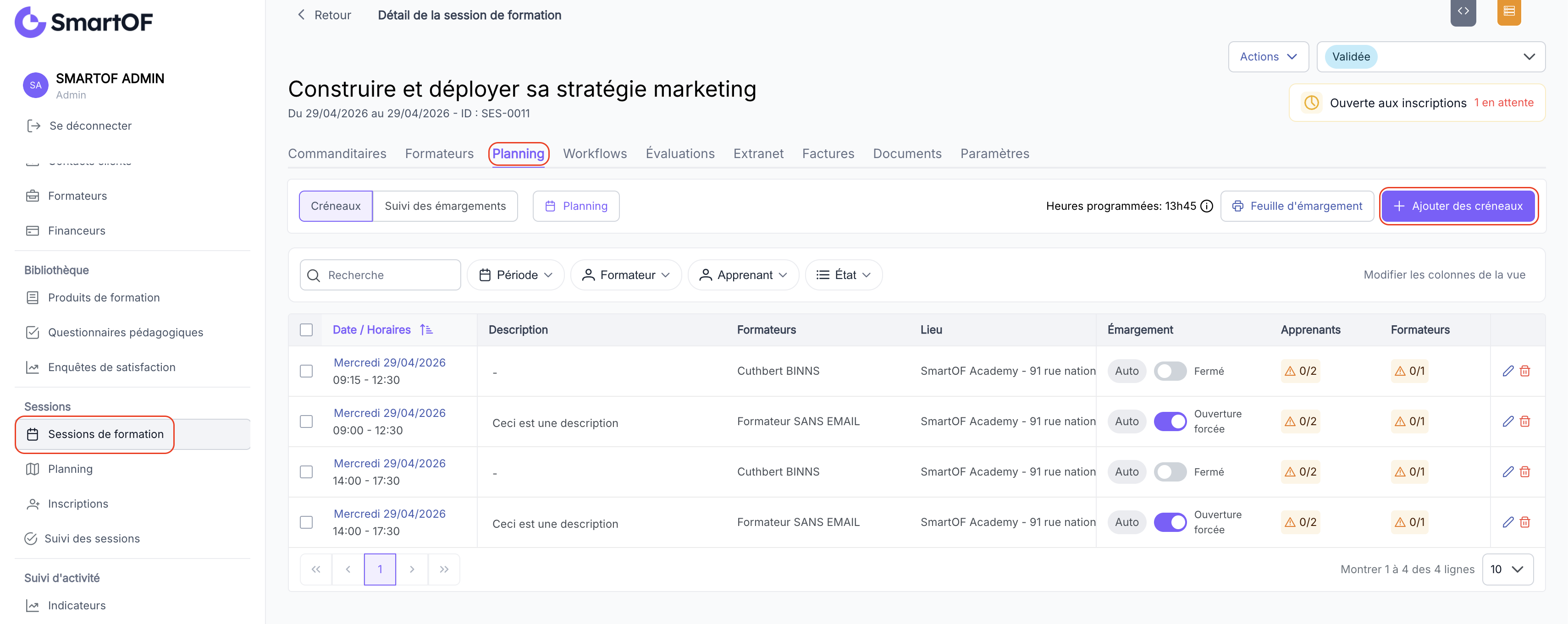Image resolution: width=1568 pixels, height=624 pixels.
Task: Edit the 09:15 - 12:30 slot
Action: 1508,371
